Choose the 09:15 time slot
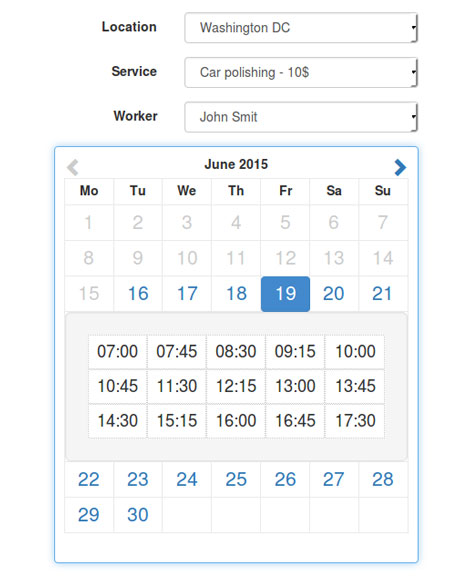This screenshot has width=470, height=581. (295, 351)
